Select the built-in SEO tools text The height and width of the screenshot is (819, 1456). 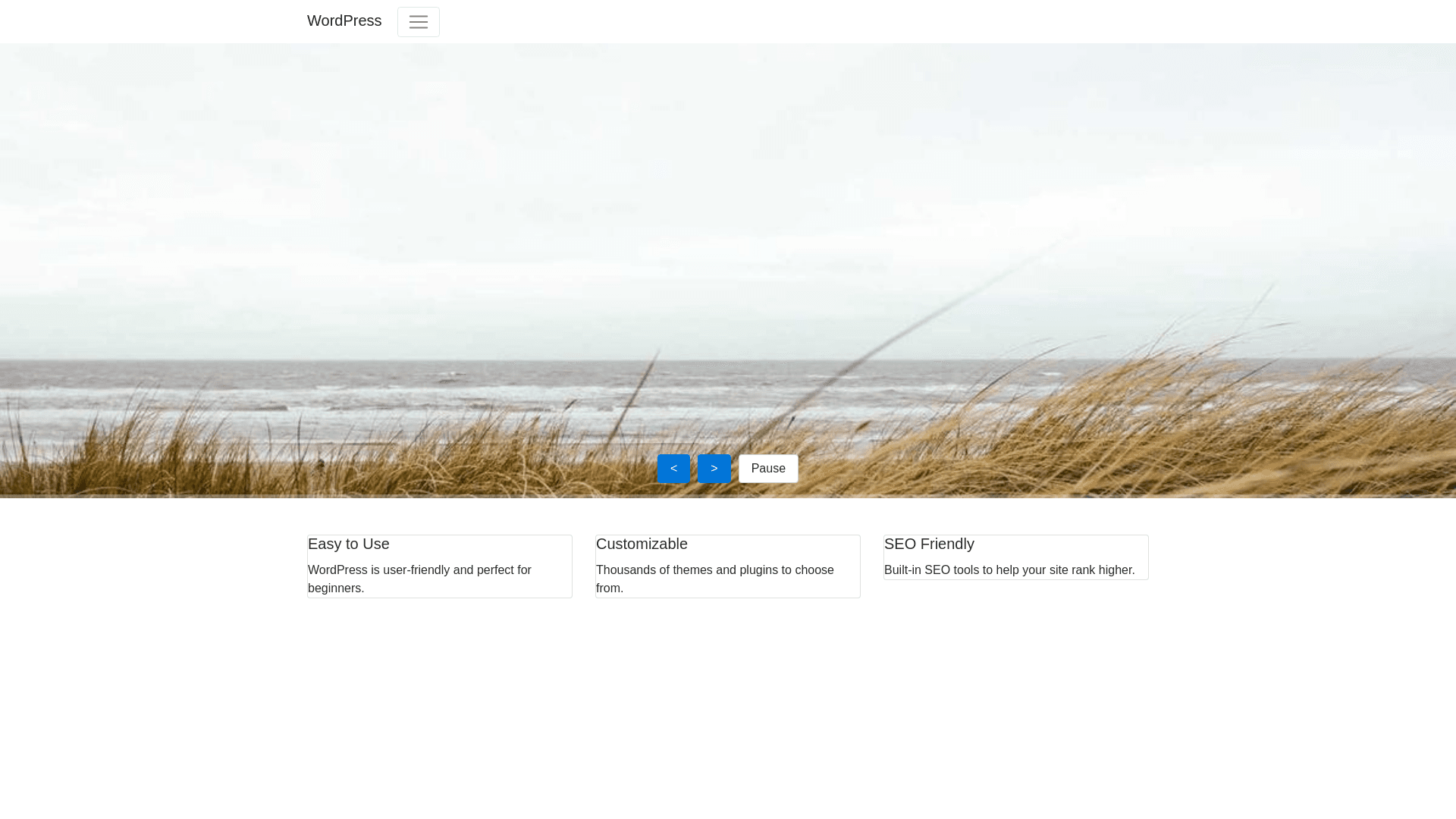(1009, 570)
